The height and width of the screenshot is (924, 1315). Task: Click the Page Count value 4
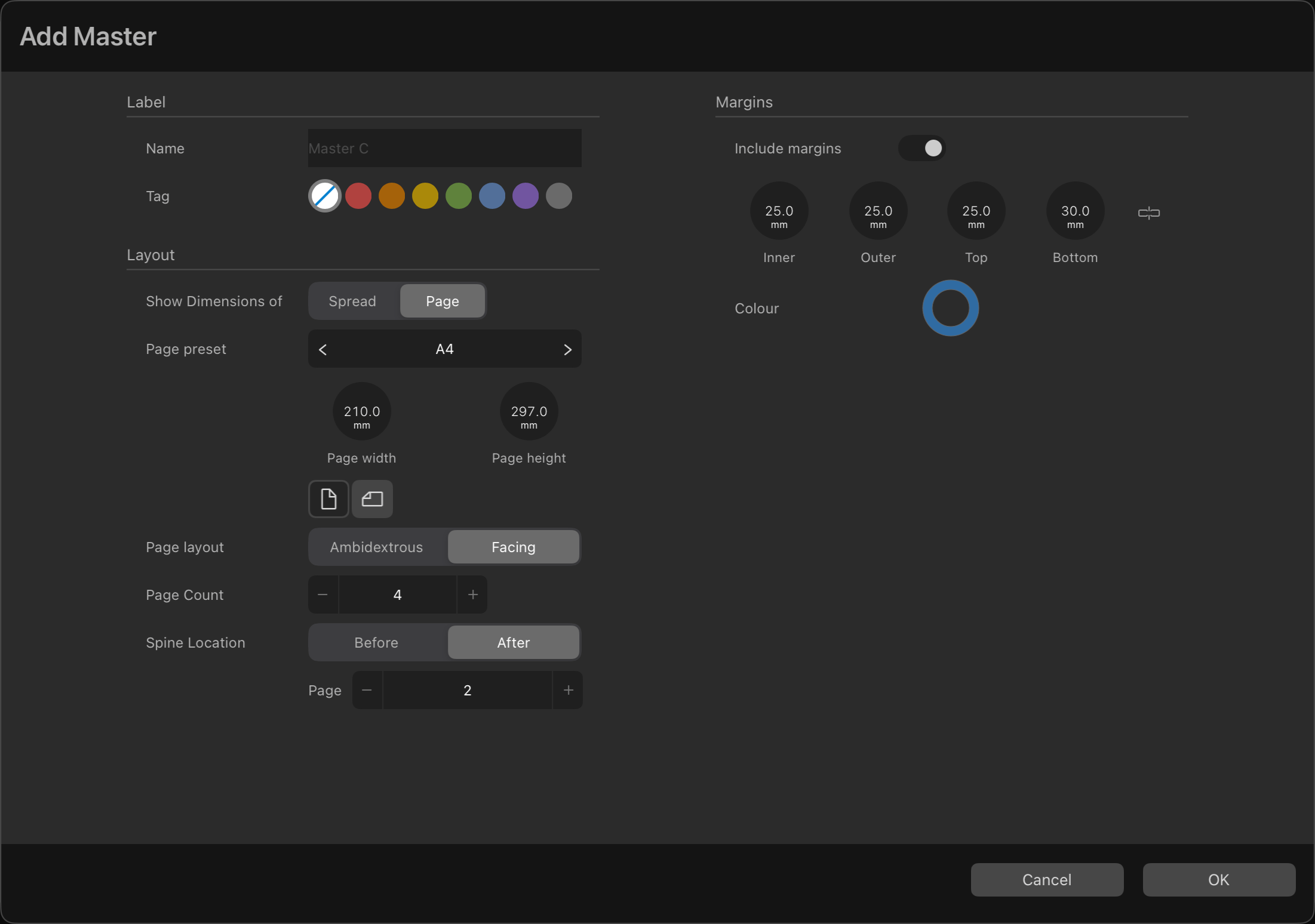pos(398,595)
